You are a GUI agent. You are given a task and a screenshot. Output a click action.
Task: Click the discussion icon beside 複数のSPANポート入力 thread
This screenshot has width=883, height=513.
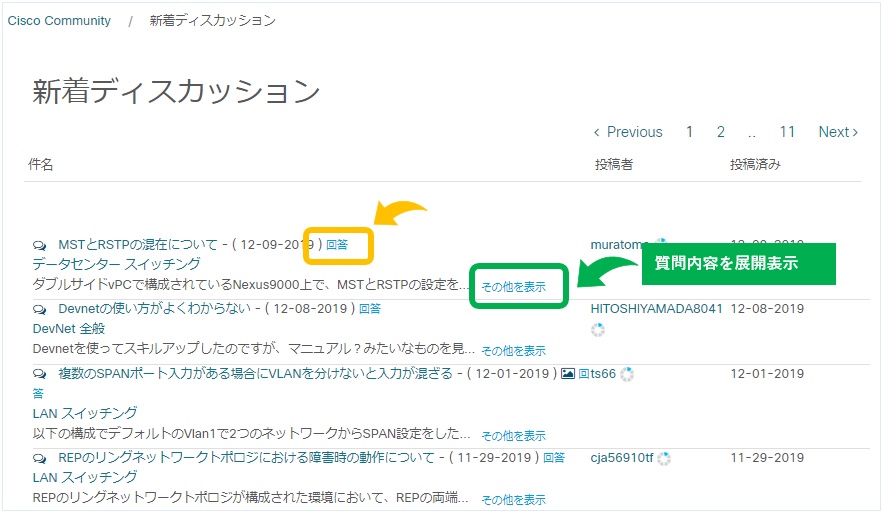tap(39, 374)
